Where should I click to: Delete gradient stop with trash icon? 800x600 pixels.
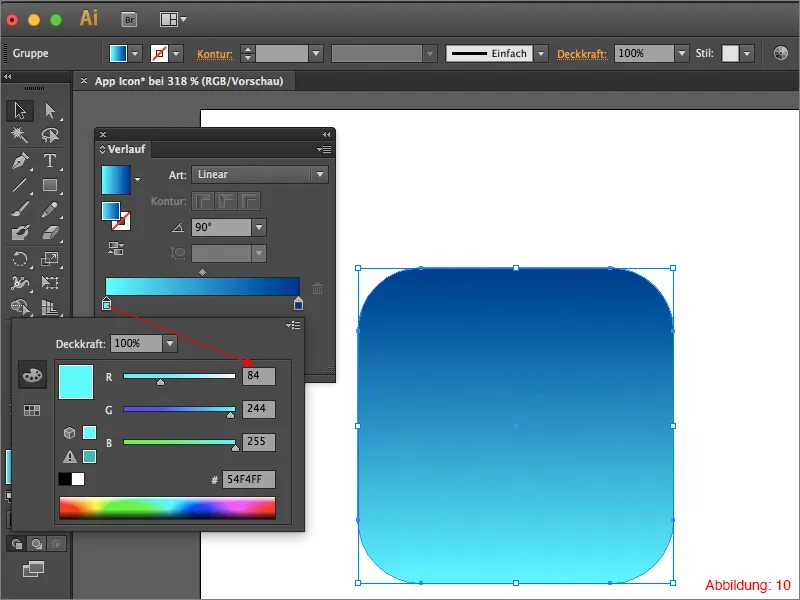point(317,288)
